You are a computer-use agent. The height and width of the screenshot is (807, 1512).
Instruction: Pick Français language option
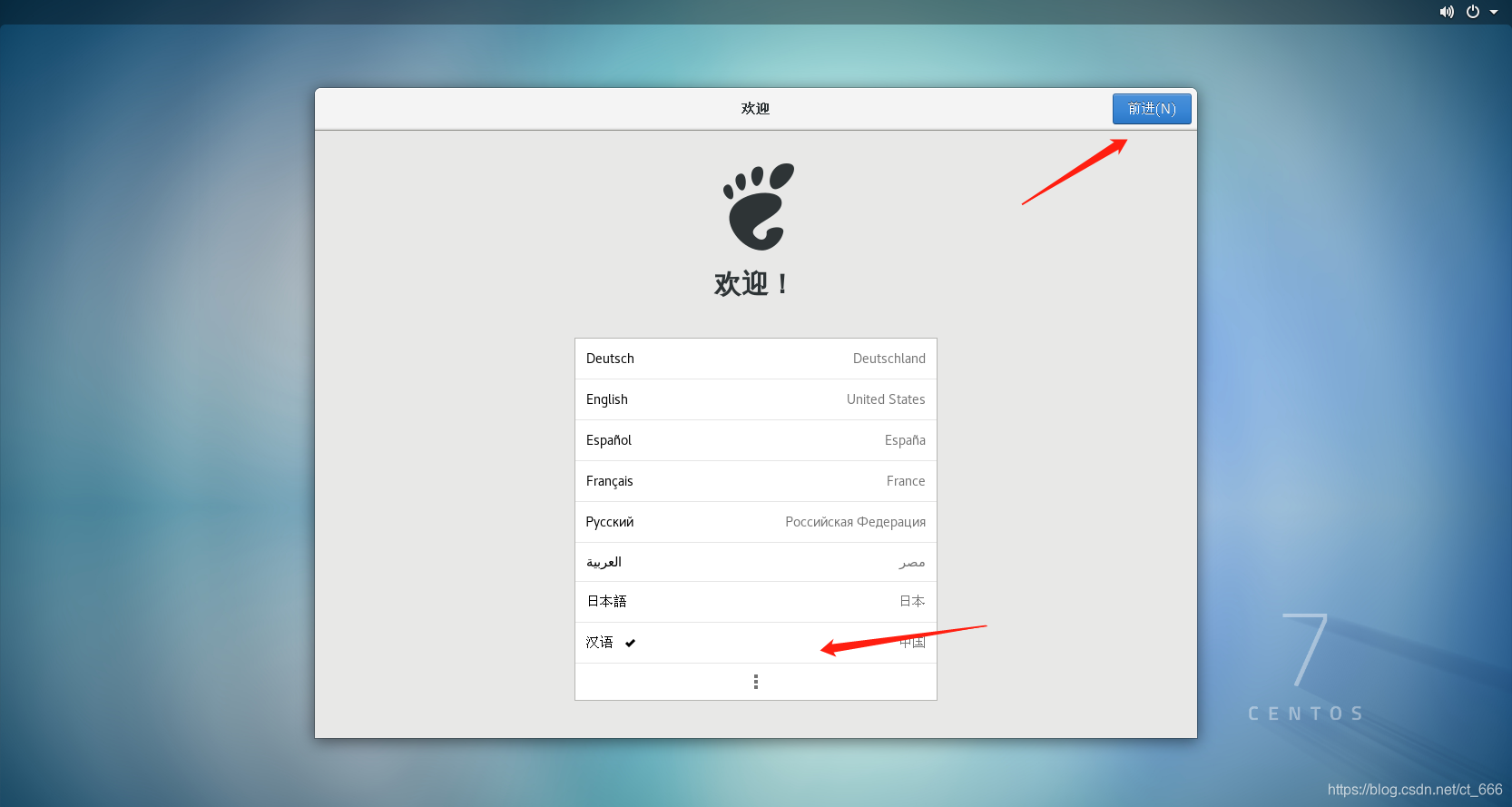tap(756, 481)
